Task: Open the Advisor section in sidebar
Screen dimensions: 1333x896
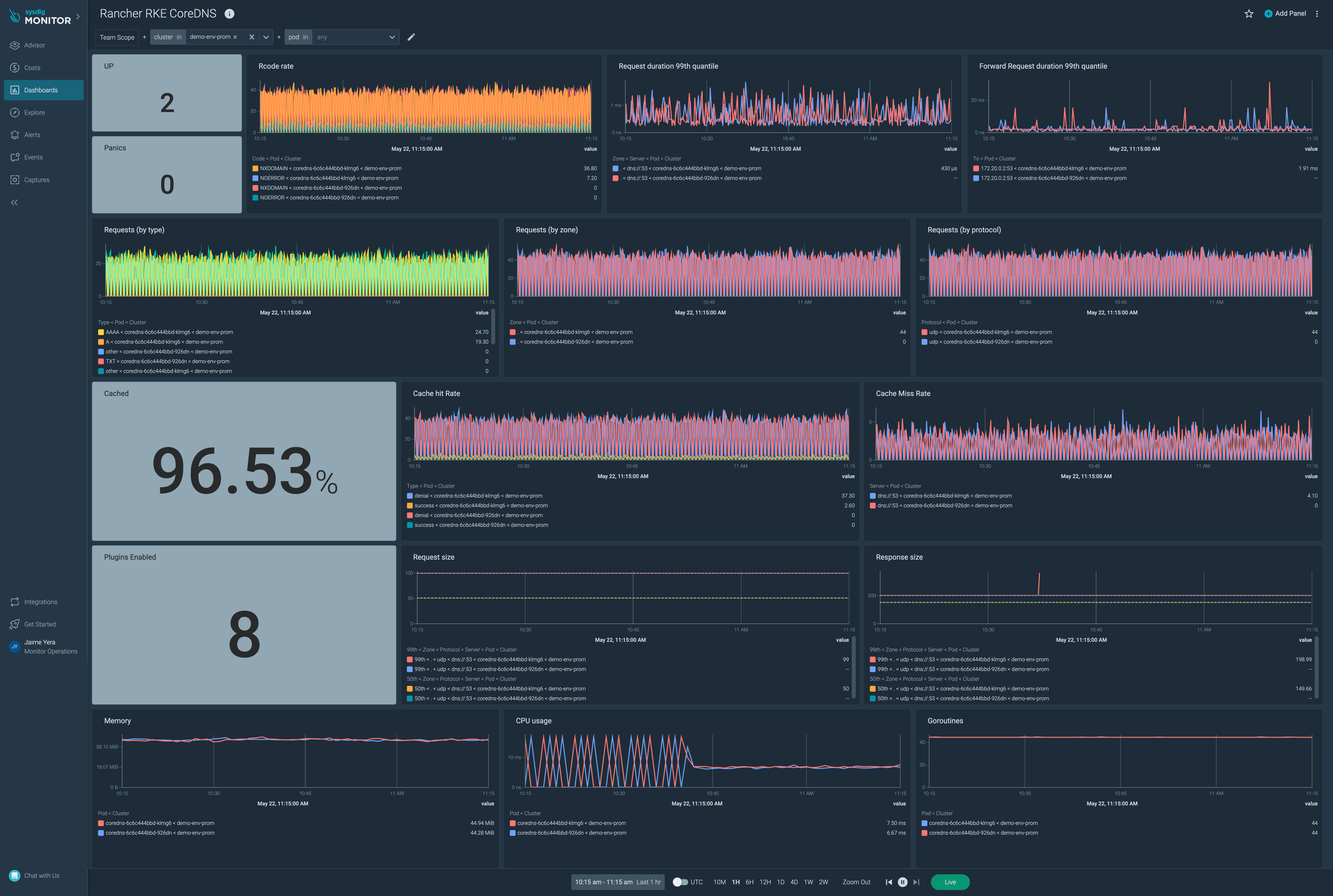Action: point(34,45)
